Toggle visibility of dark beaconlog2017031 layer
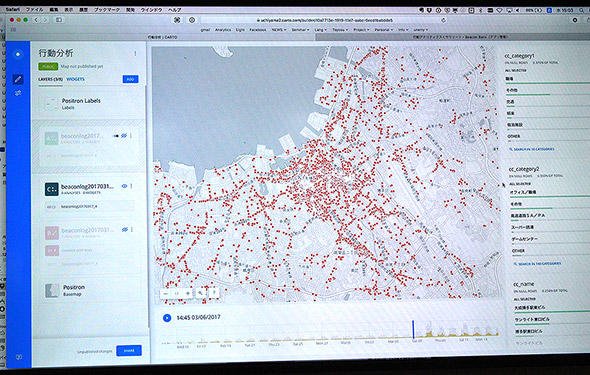 click(124, 186)
